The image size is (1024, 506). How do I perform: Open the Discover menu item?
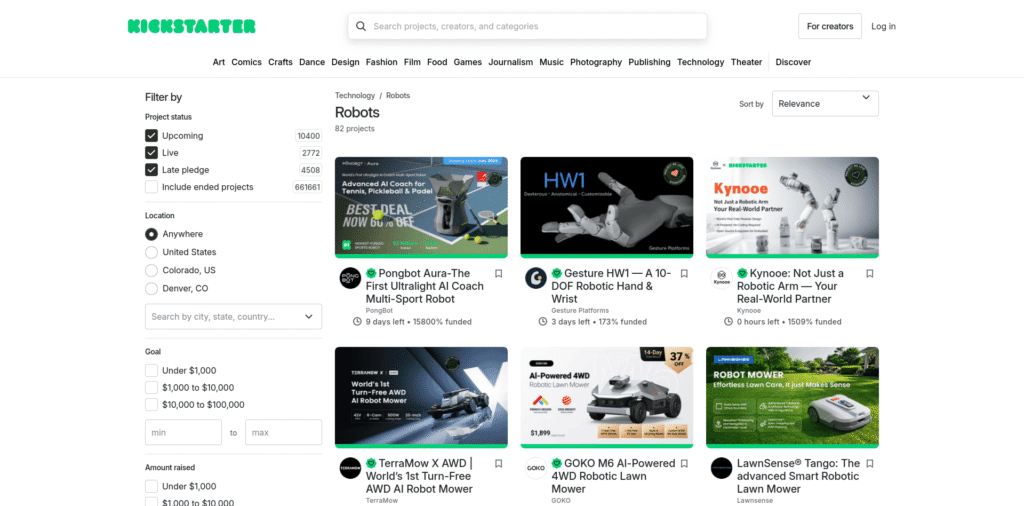coord(793,62)
